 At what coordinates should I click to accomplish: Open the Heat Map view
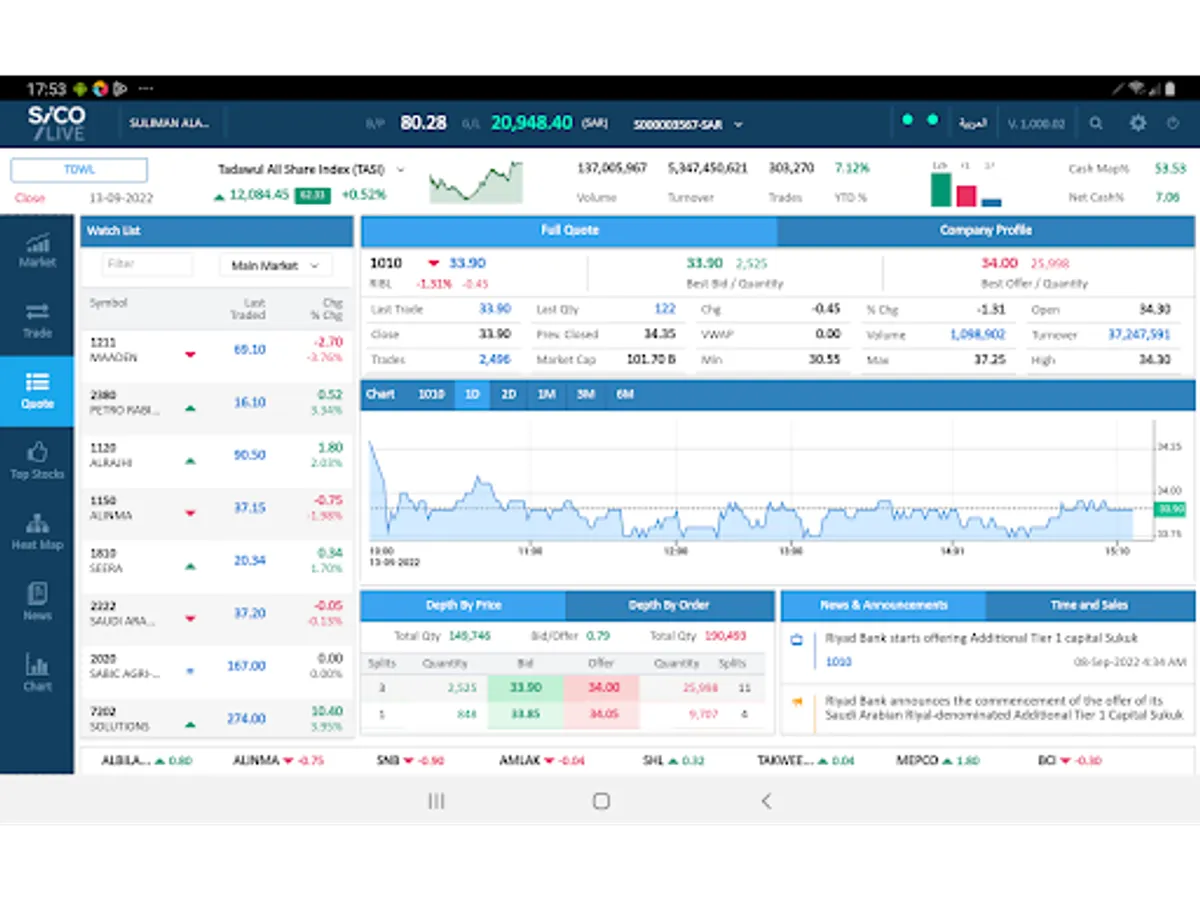pyautogui.click(x=37, y=532)
